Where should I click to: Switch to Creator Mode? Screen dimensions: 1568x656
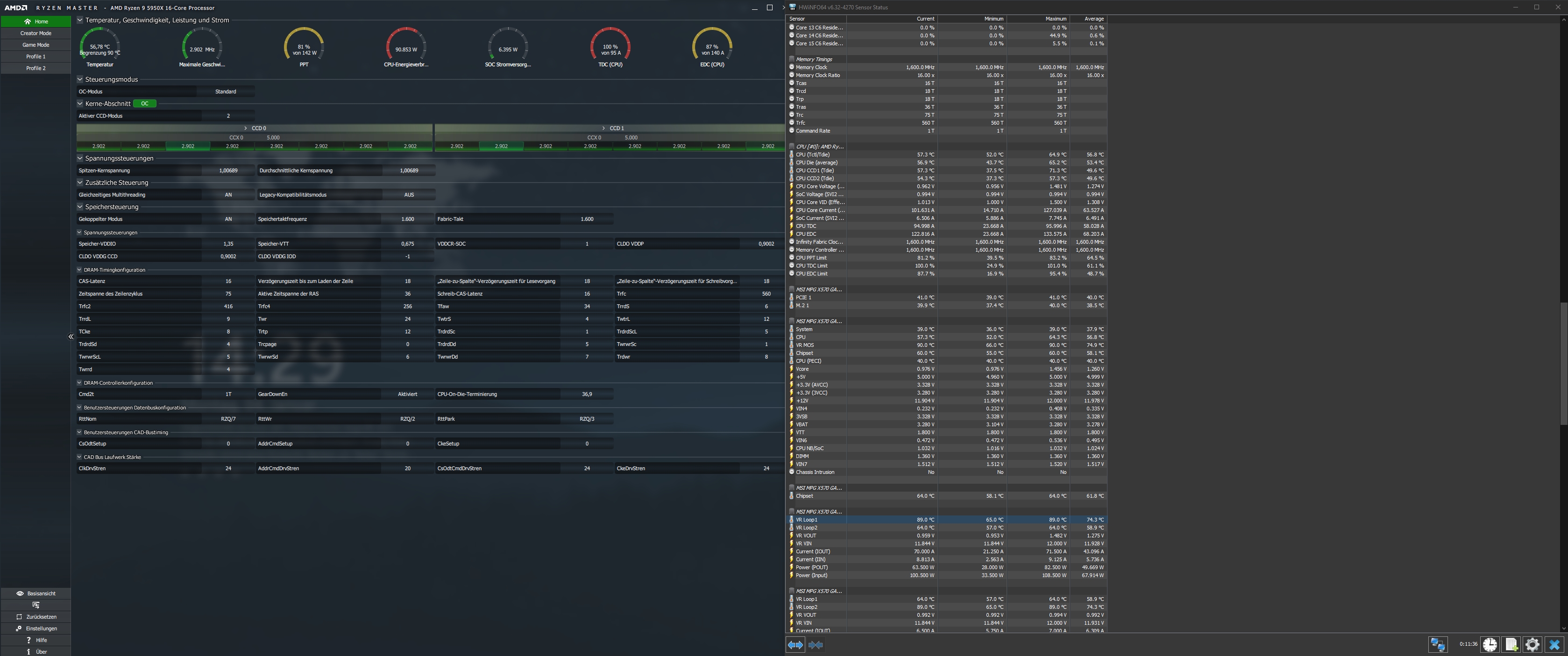pyautogui.click(x=36, y=33)
